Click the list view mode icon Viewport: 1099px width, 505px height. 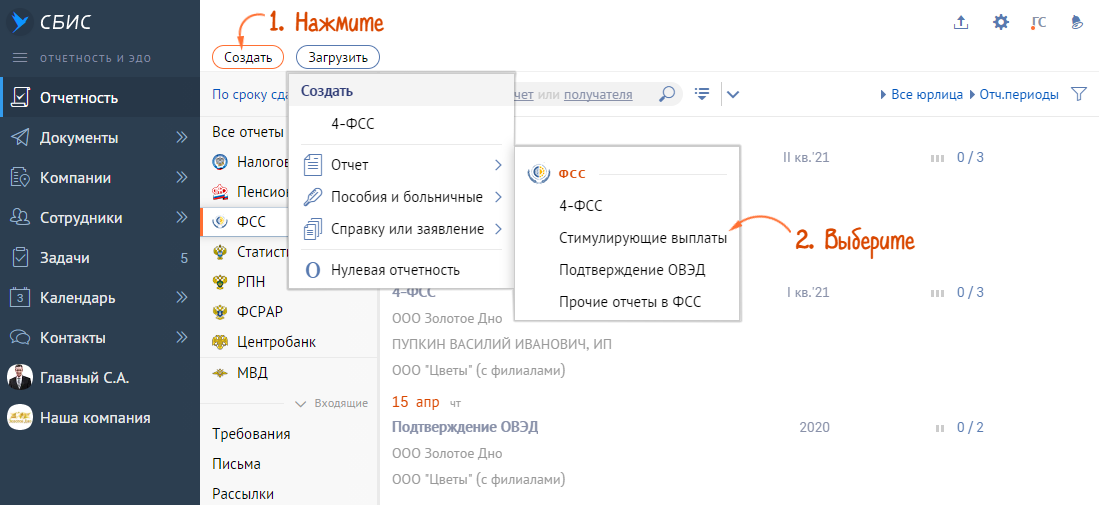pos(702,94)
